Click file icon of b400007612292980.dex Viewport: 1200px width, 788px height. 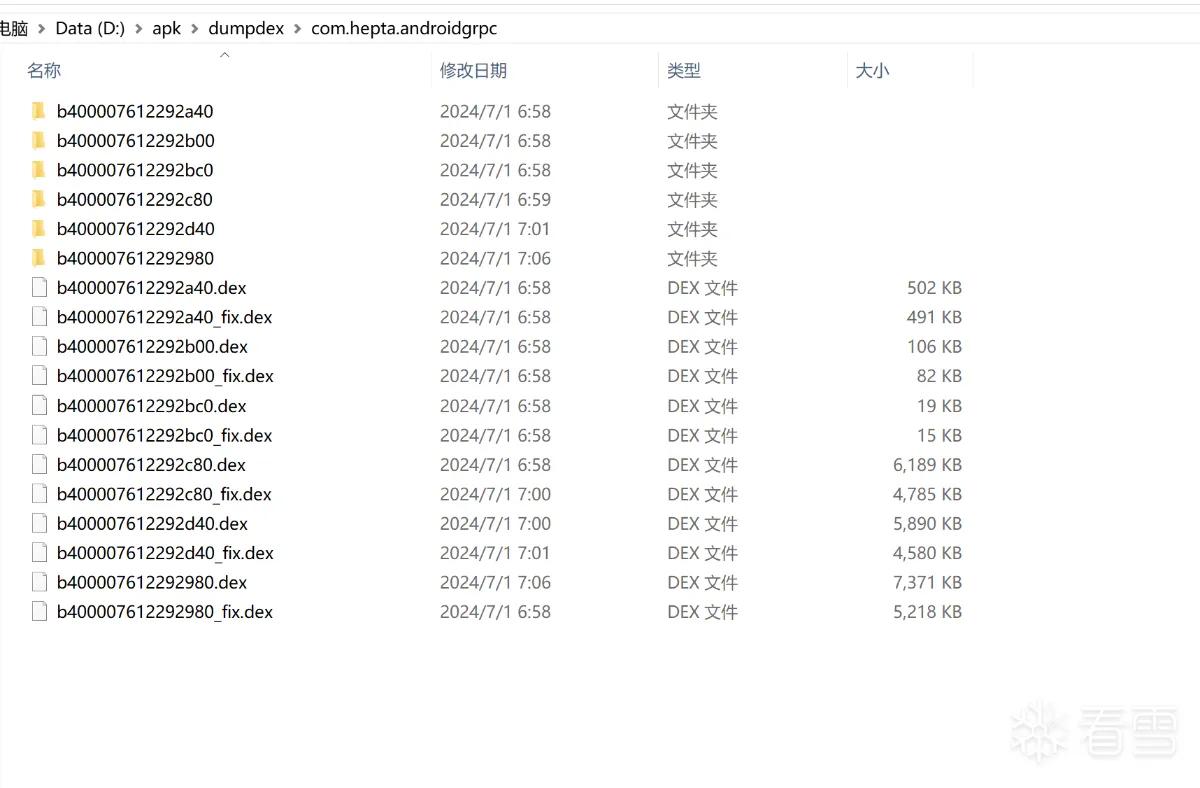(x=39, y=582)
